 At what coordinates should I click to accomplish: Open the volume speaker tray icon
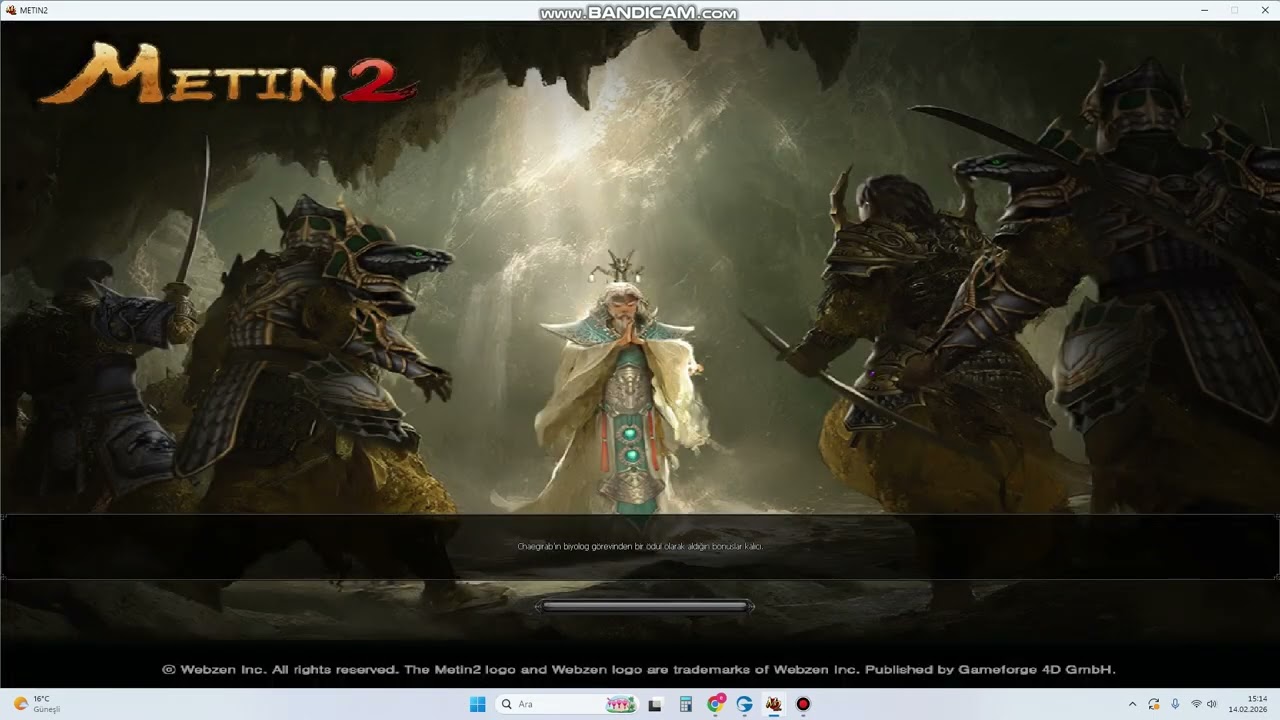click(1212, 704)
